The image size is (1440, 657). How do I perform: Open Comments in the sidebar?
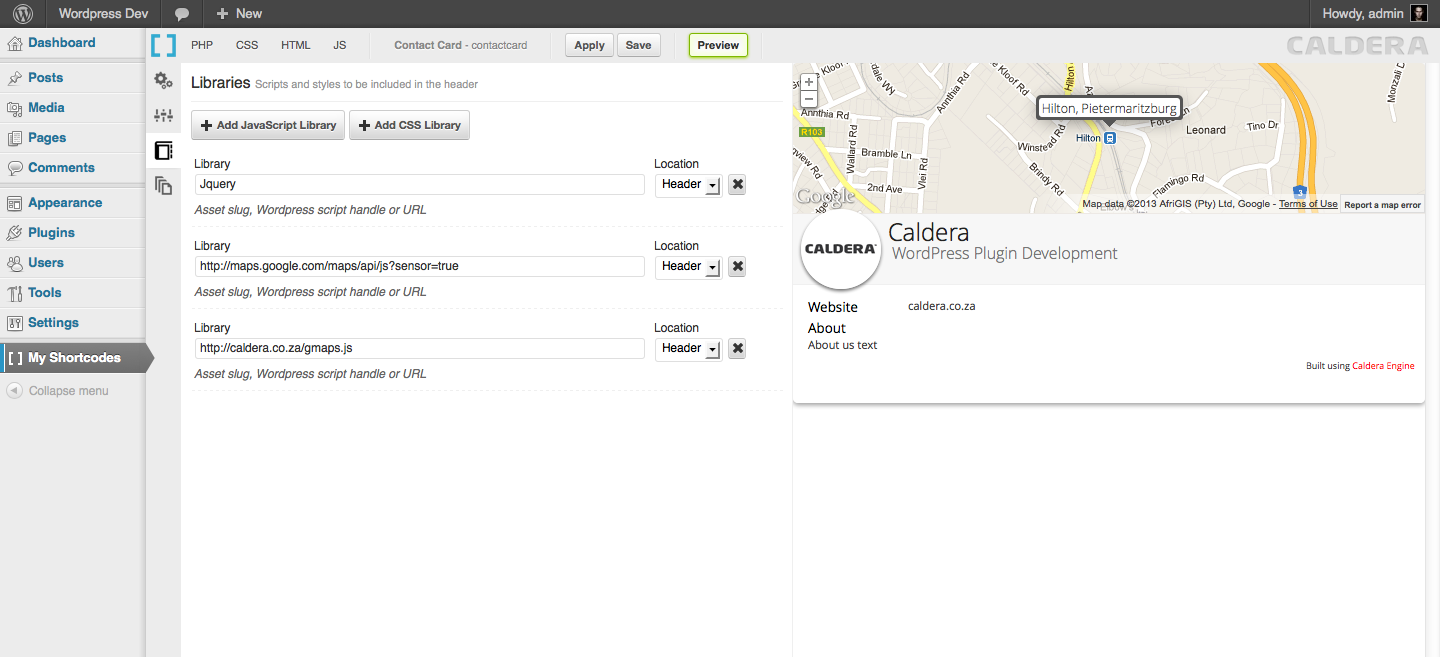tap(61, 168)
